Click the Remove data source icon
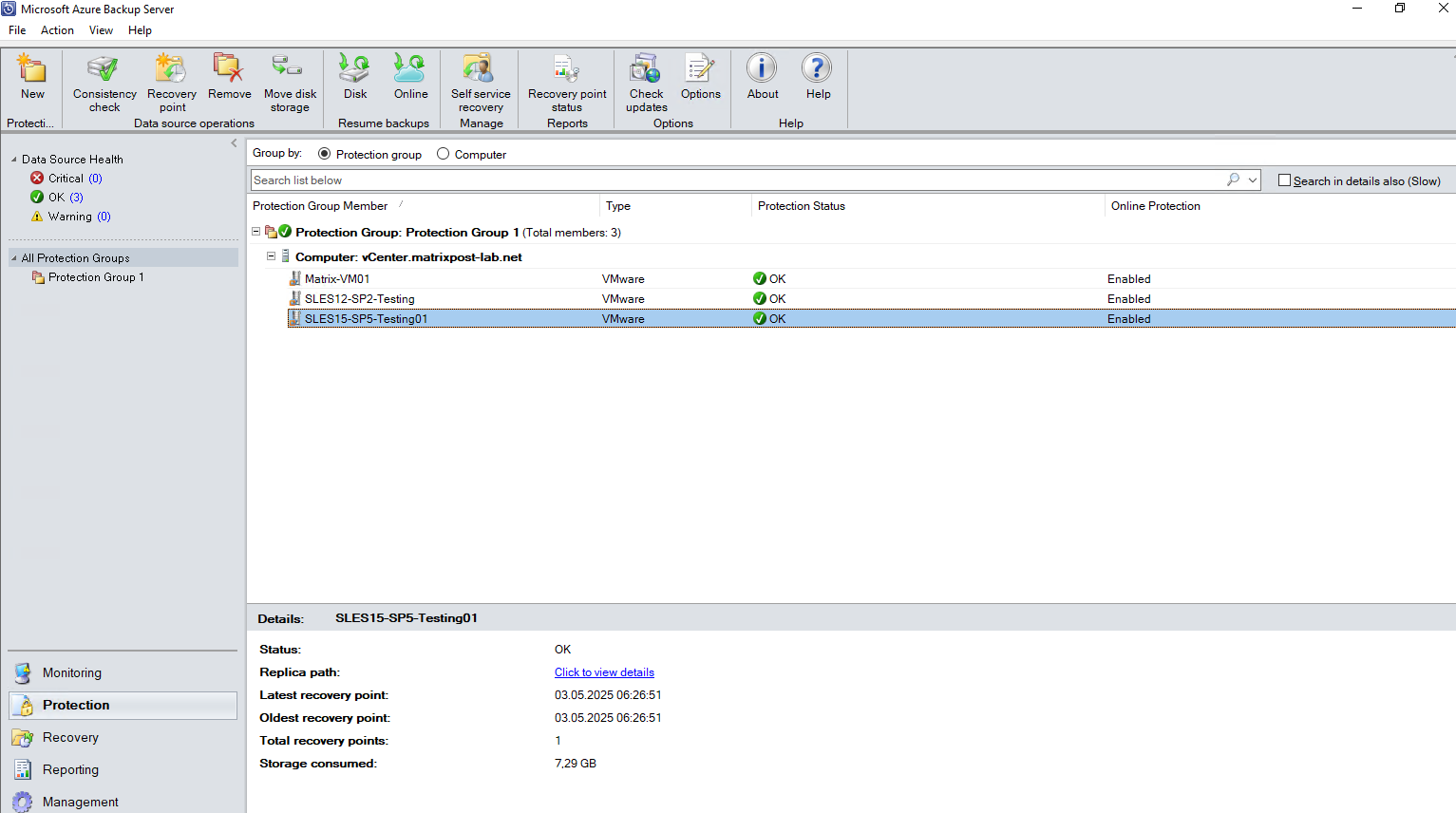 click(x=229, y=68)
